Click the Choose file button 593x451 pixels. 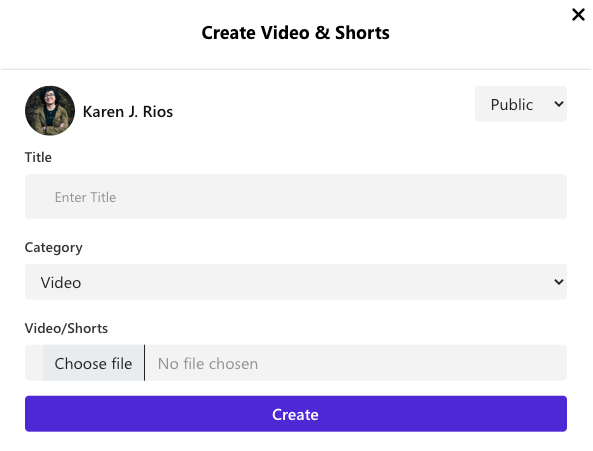[x=93, y=363]
